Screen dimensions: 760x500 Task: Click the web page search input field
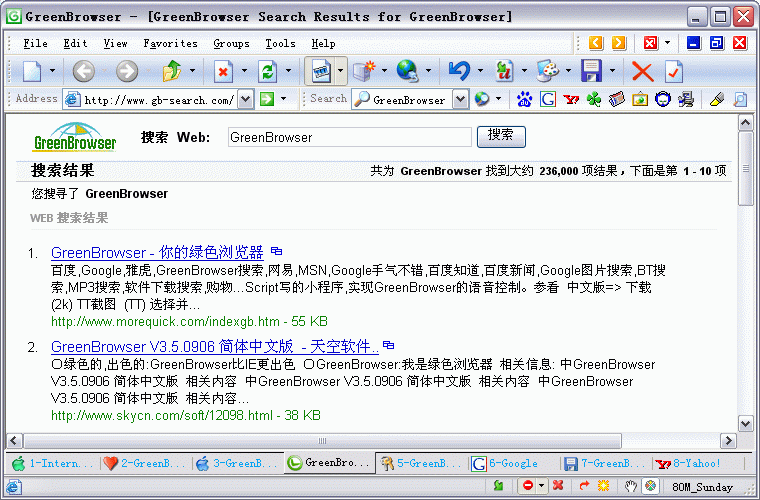click(349, 137)
